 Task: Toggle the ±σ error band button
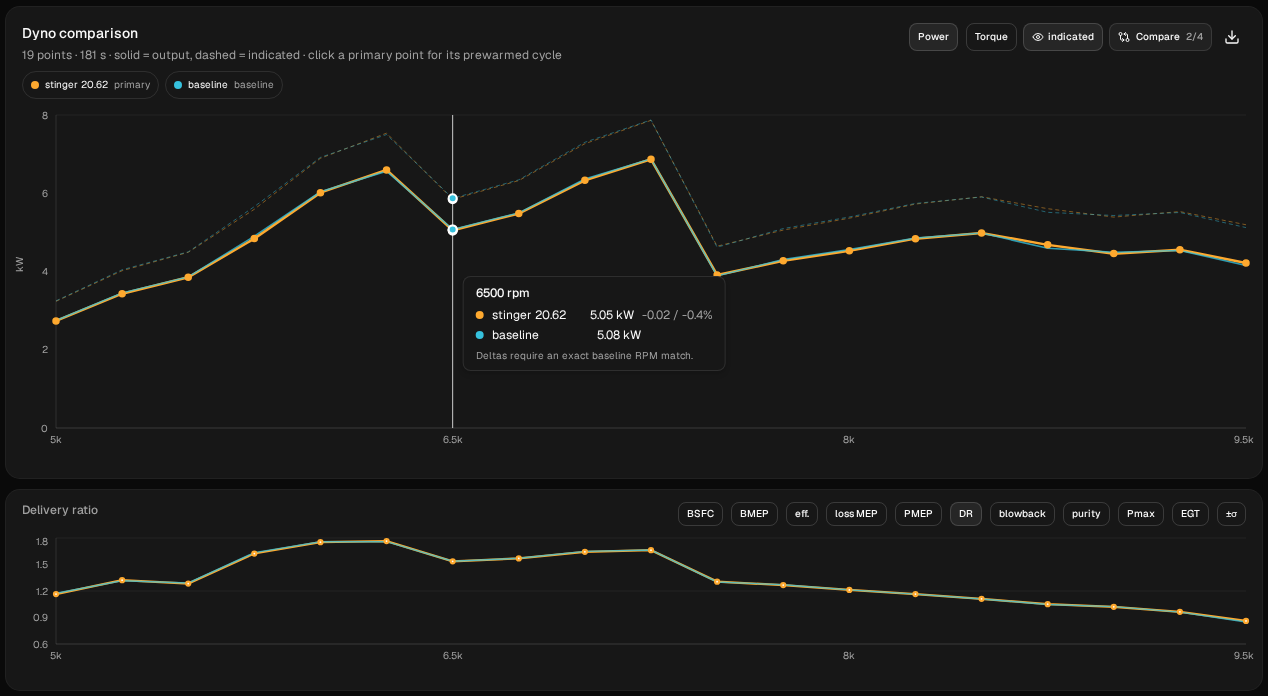coord(1231,514)
